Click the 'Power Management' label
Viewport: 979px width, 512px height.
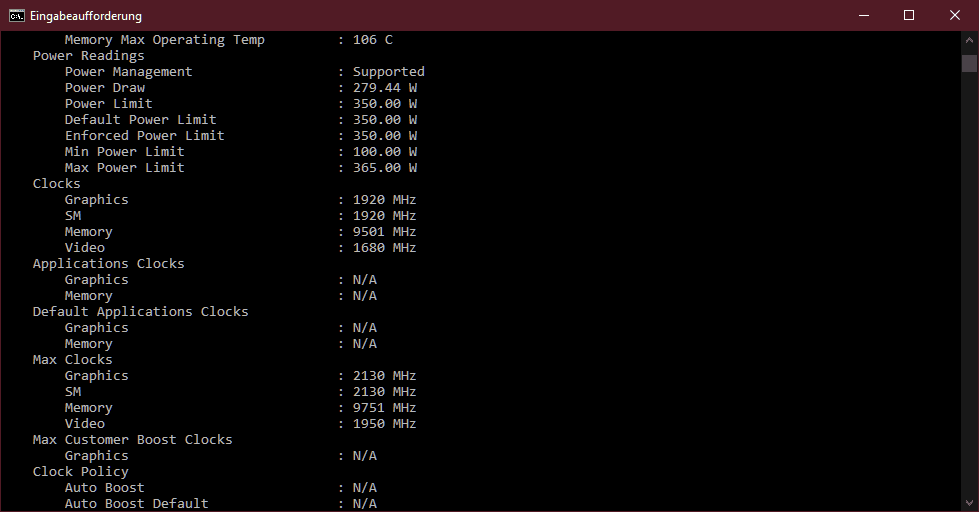pyautogui.click(x=129, y=72)
